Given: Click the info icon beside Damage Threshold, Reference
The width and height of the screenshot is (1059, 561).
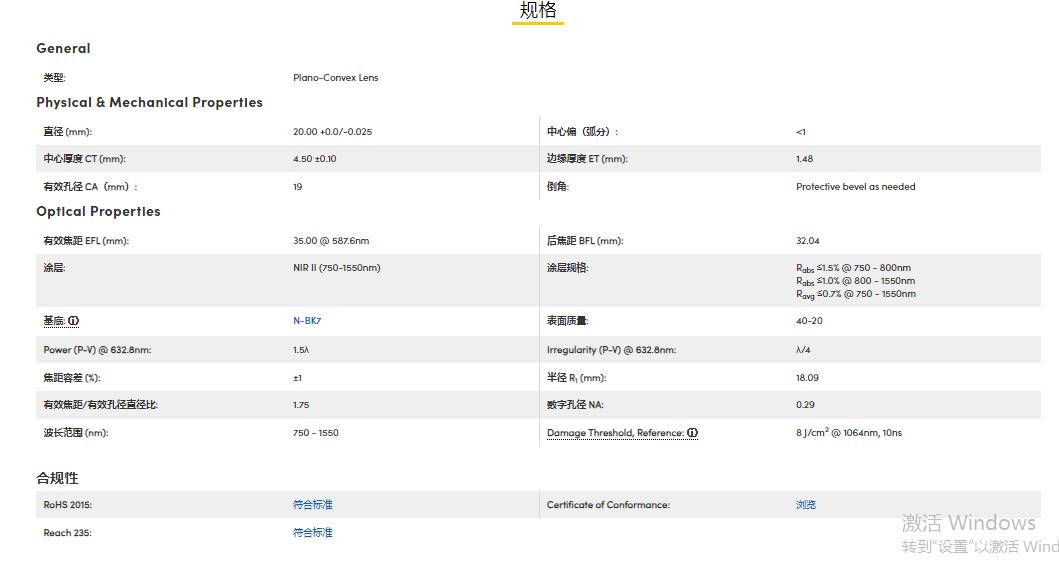Looking at the screenshot, I should click(x=692, y=433).
